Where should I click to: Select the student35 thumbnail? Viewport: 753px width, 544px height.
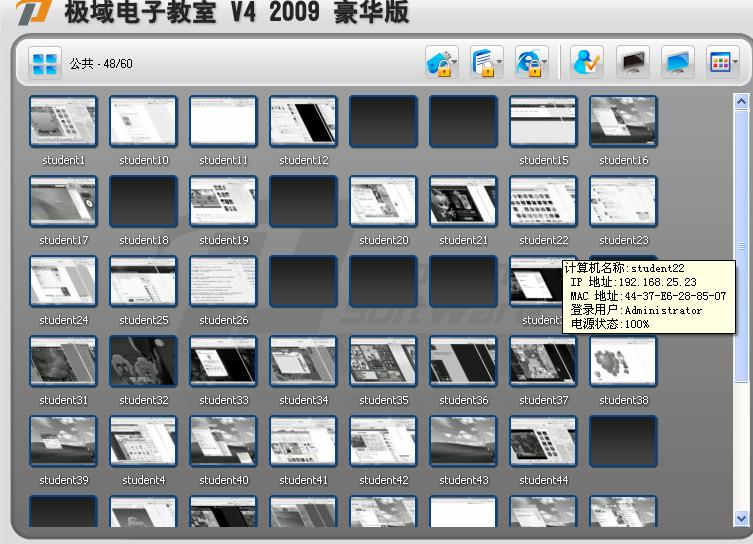point(383,361)
